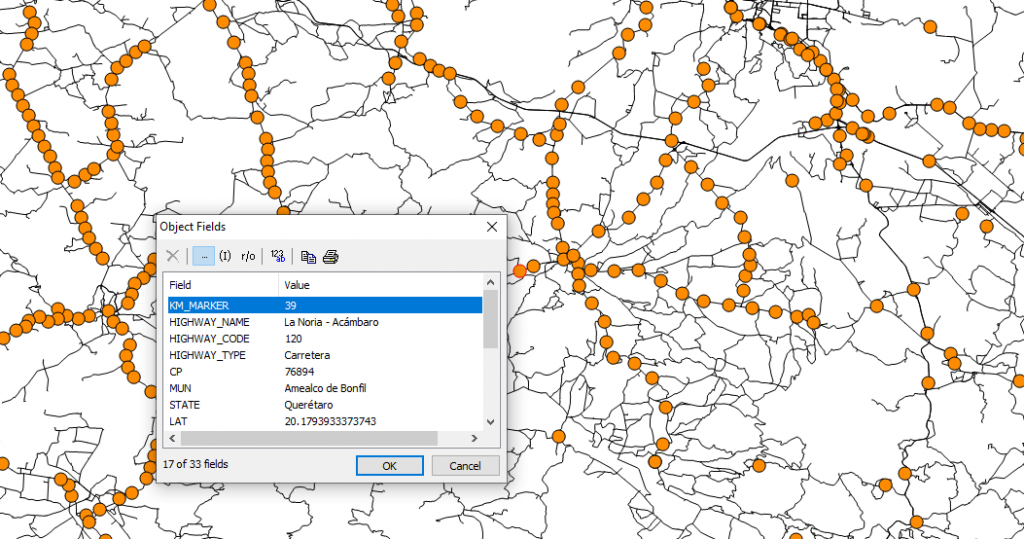
Task: Toggle the r/o read-only fields button
Action: (x=248, y=256)
